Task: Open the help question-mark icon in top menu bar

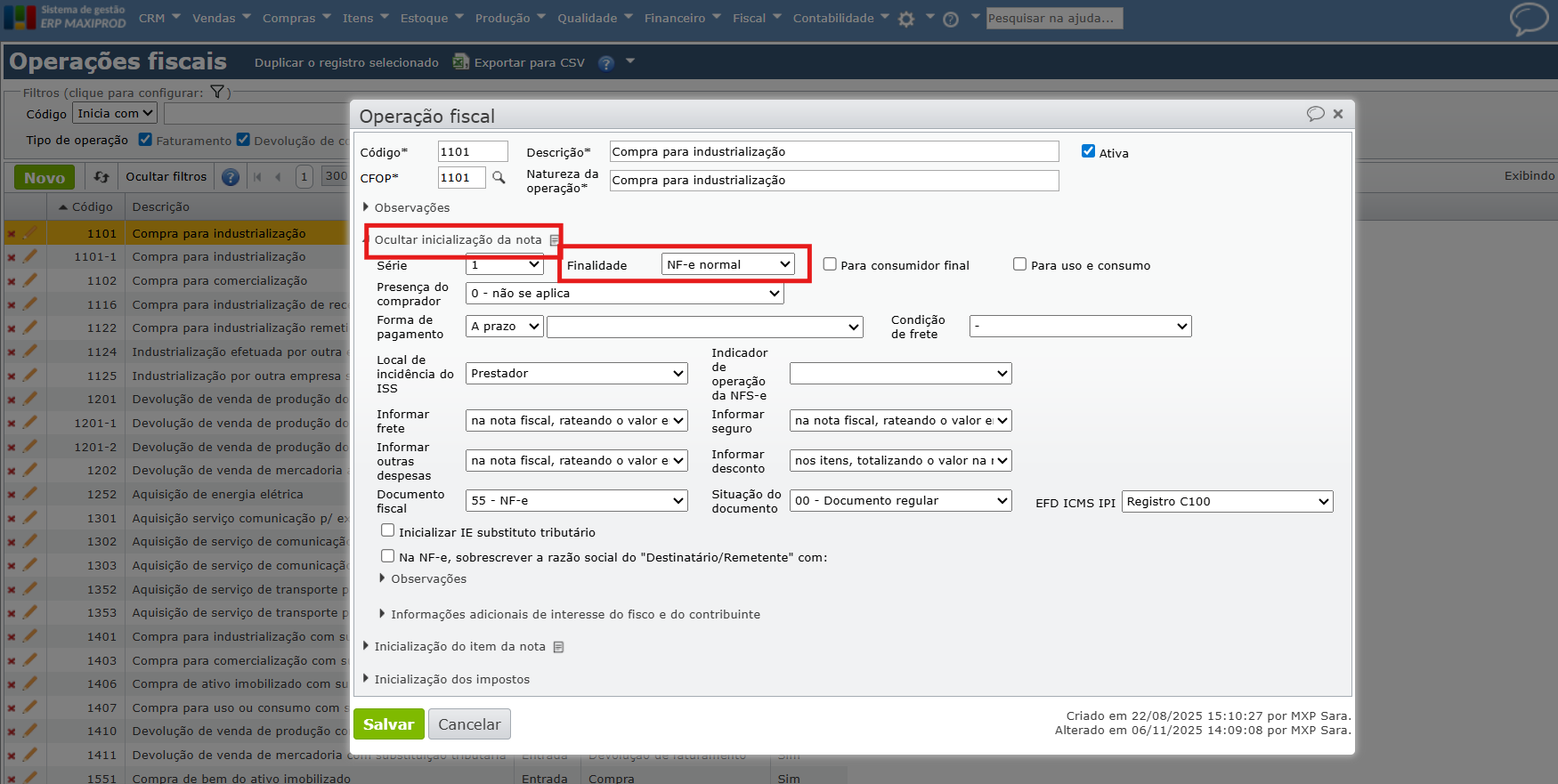Action: [x=951, y=19]
